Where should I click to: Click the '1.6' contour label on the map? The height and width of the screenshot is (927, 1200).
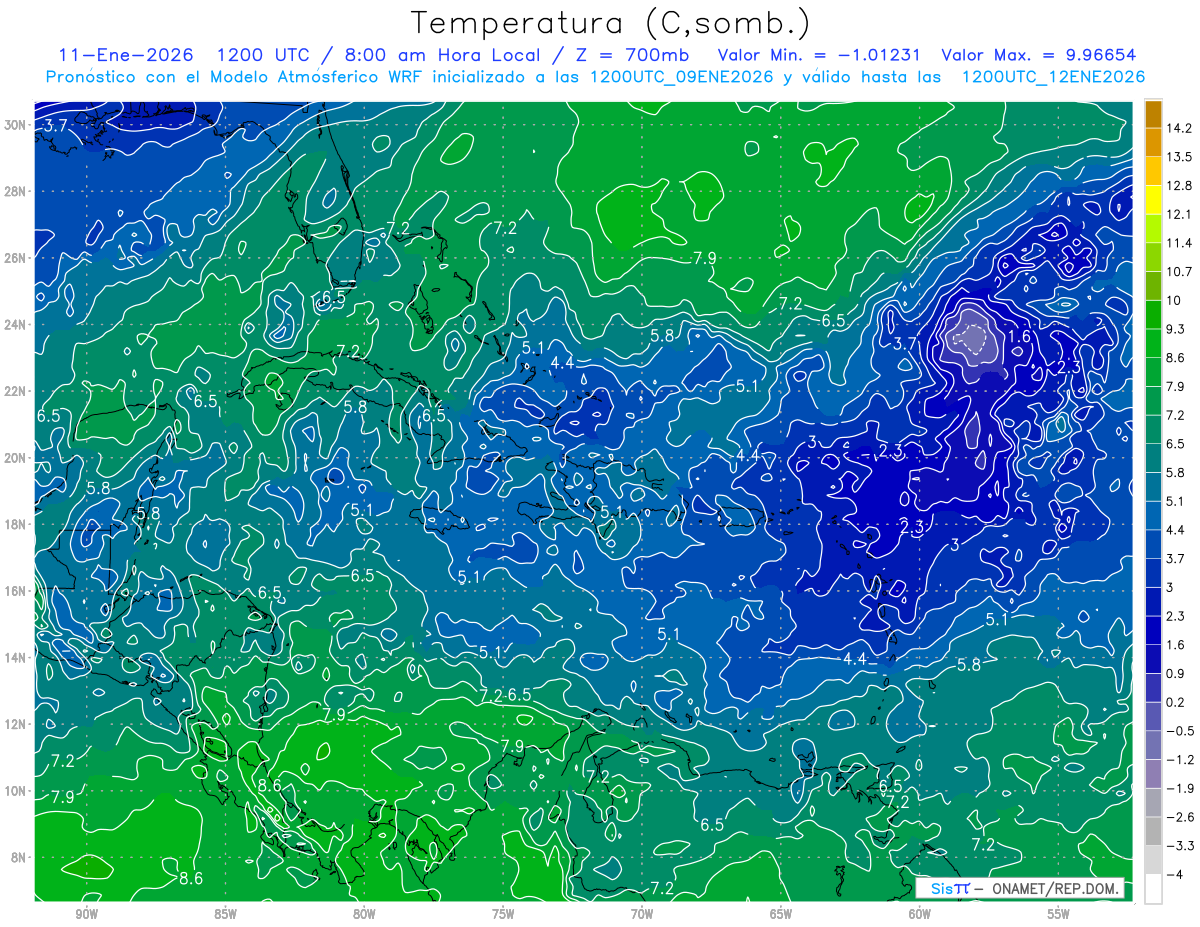[1019, 337]
